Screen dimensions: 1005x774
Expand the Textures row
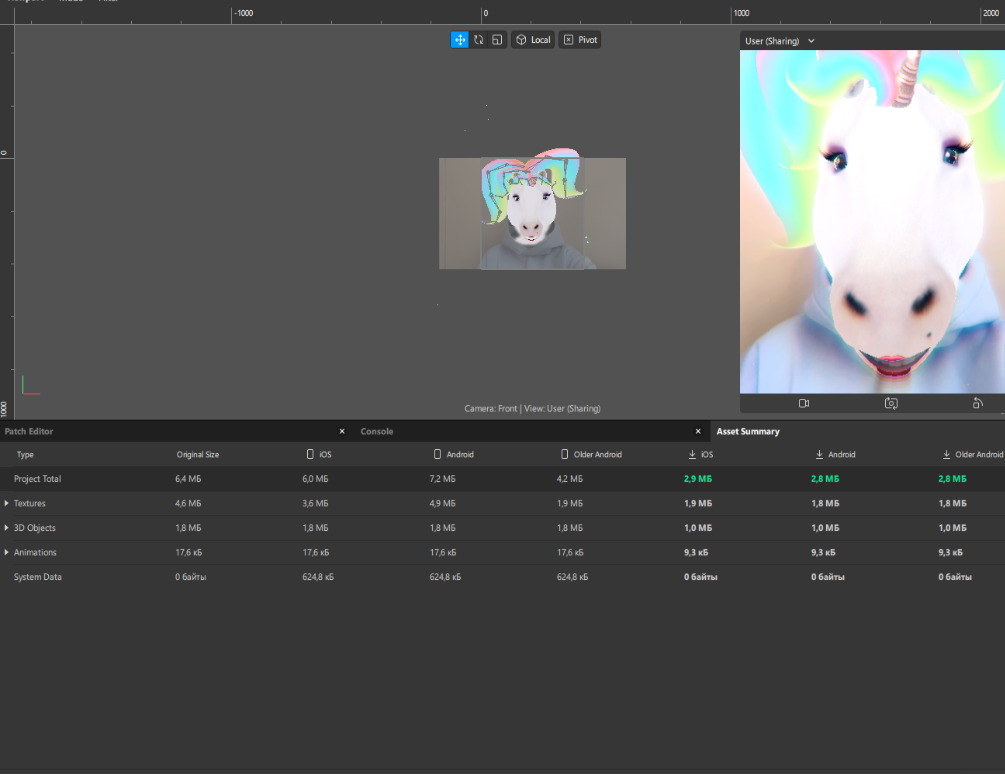pos(6,504)
